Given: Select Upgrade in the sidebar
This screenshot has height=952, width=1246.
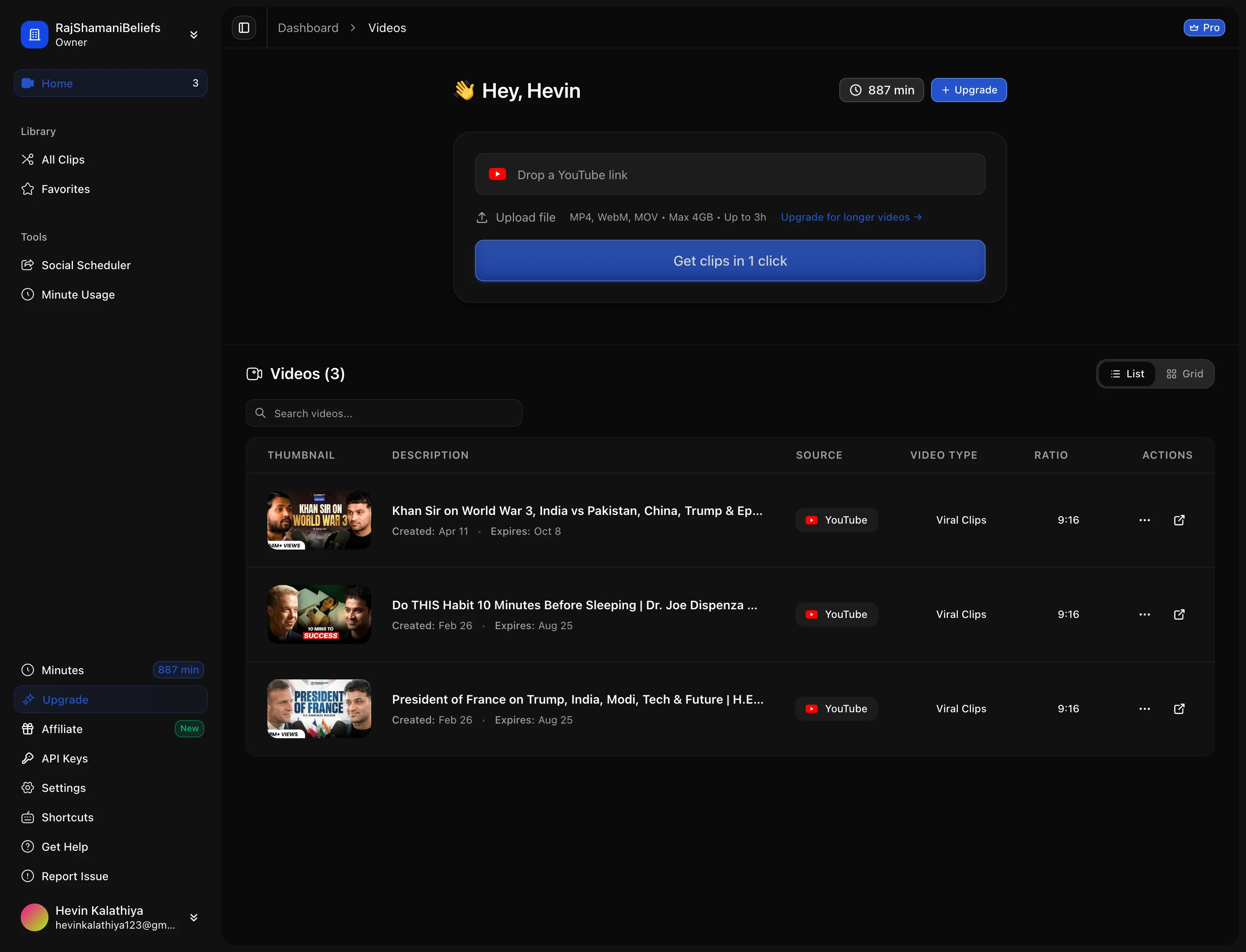Looking at the screenshot, I should [110, 700].
